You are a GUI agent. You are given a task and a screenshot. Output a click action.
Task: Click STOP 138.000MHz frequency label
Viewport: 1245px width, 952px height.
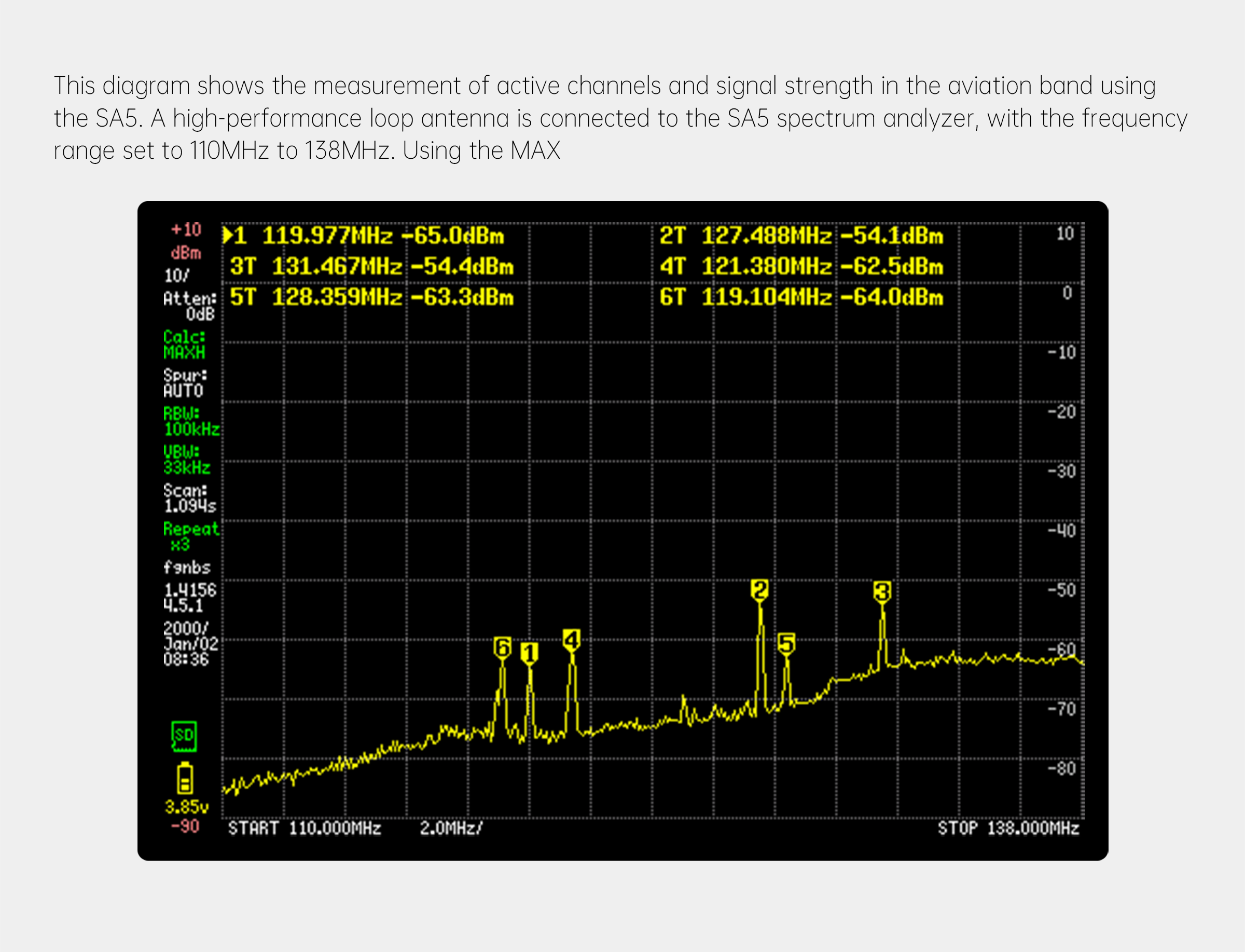coord(1008,829)
